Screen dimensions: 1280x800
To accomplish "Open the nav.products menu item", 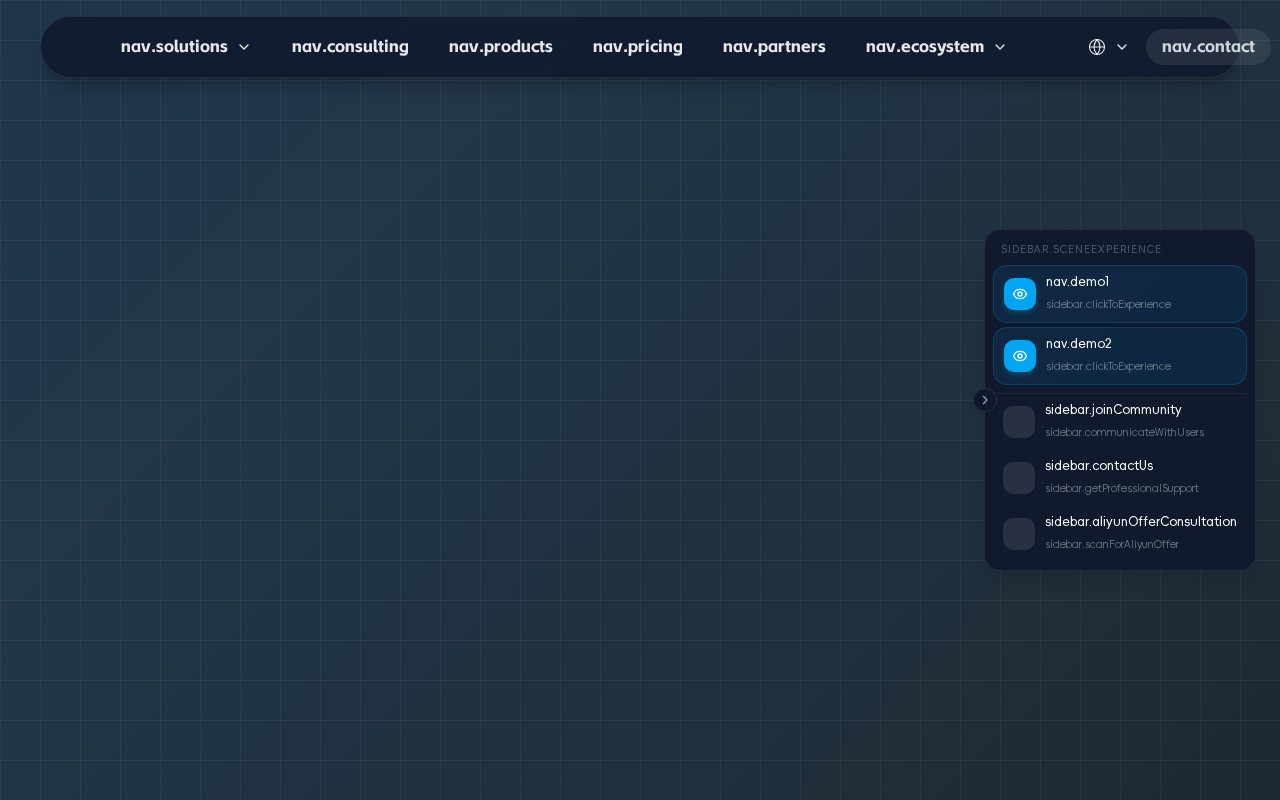I will (x=501, y=47).
